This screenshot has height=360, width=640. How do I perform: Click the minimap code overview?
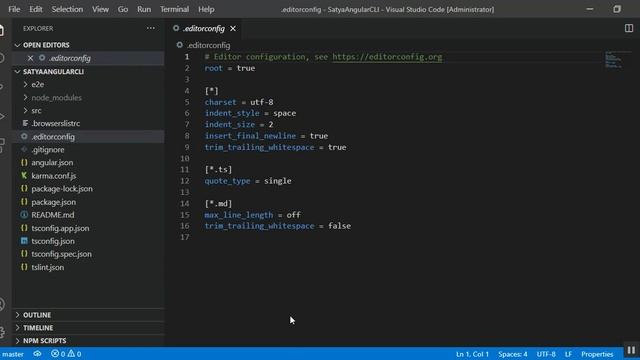[x=613, y=60]
